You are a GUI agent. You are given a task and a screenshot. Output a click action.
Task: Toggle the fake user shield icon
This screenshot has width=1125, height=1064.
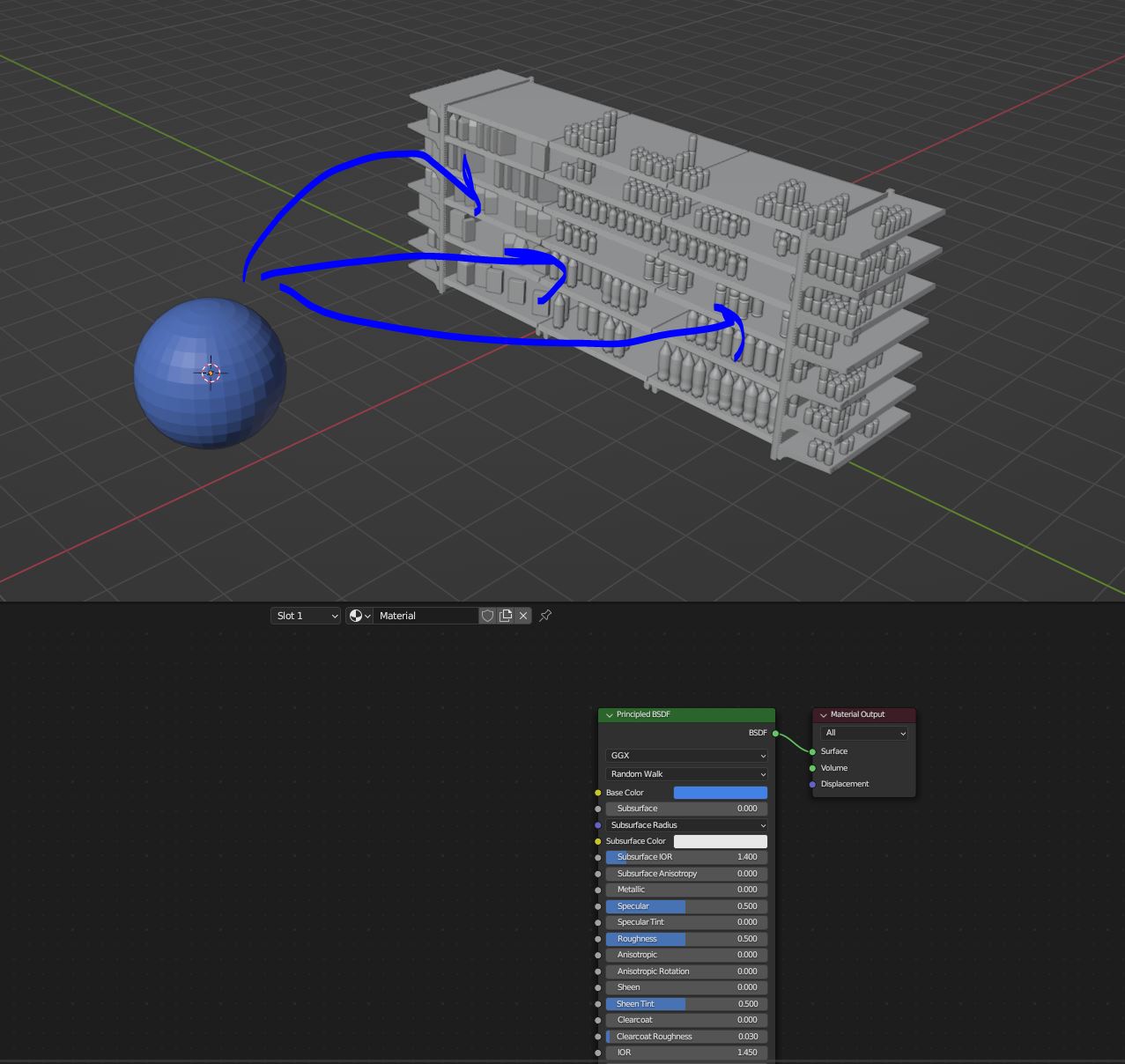[x=488, y=616]
